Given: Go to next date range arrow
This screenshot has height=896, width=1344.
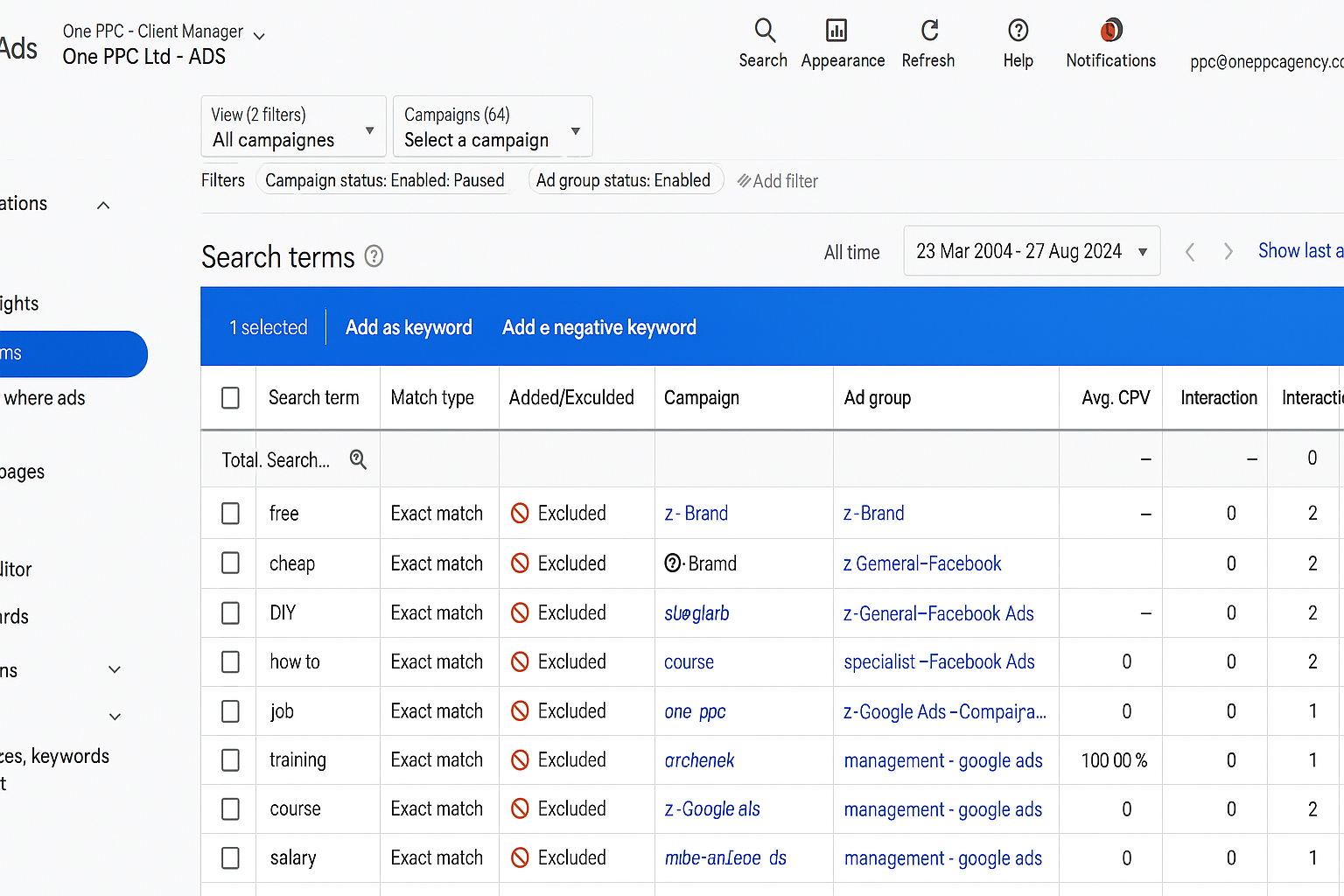Looking at the screenshot, I should point(1228,252).
